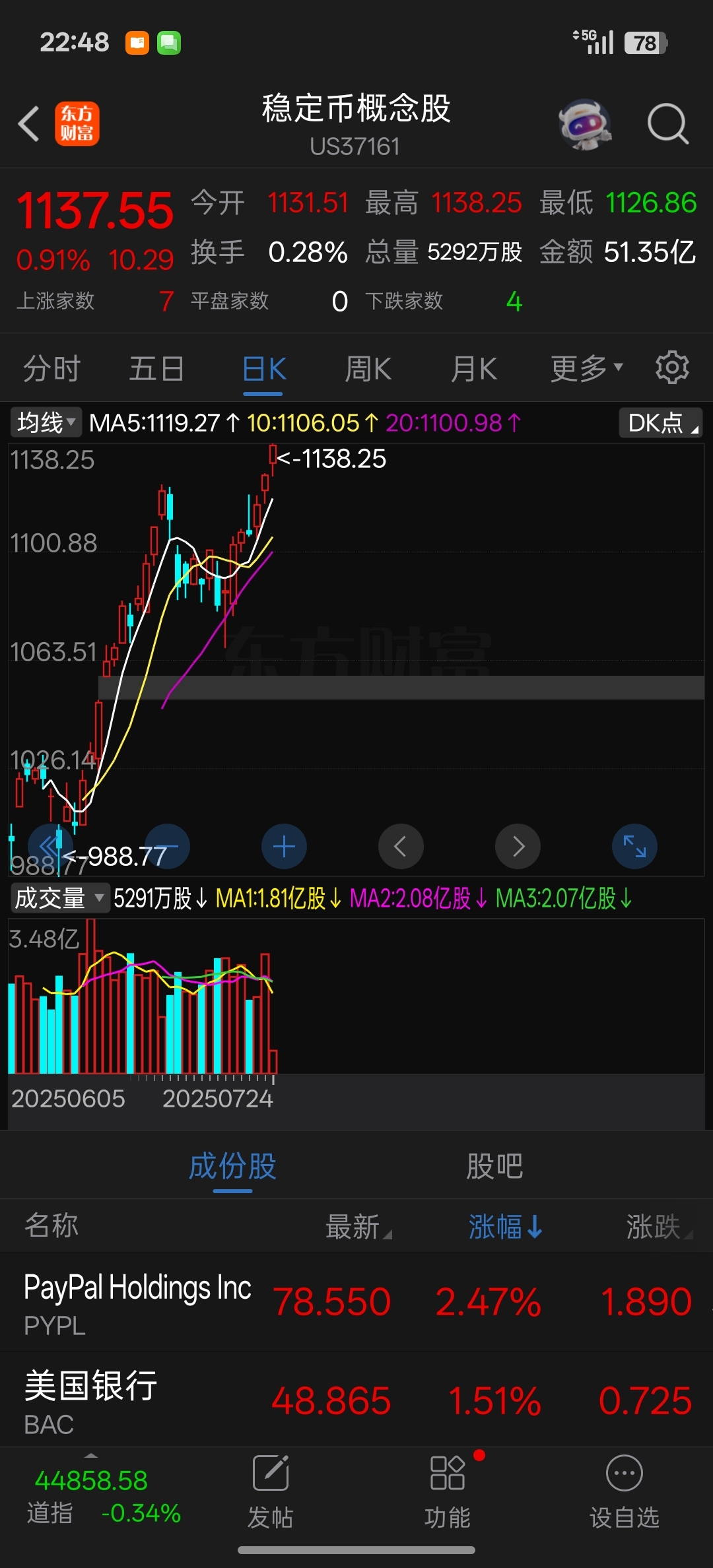Viewport: 713px width, 1568px height.
Task: Expand chart to fullscreen icon
Action: [634, 847]
